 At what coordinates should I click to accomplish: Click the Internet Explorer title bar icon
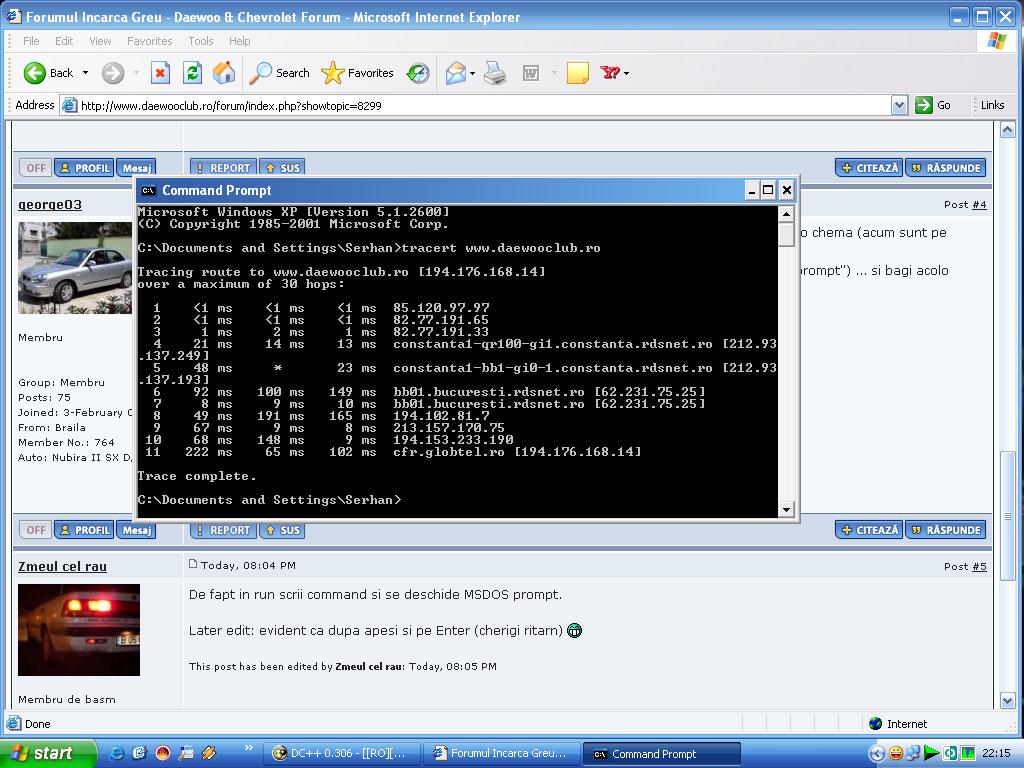pos(14,16)
